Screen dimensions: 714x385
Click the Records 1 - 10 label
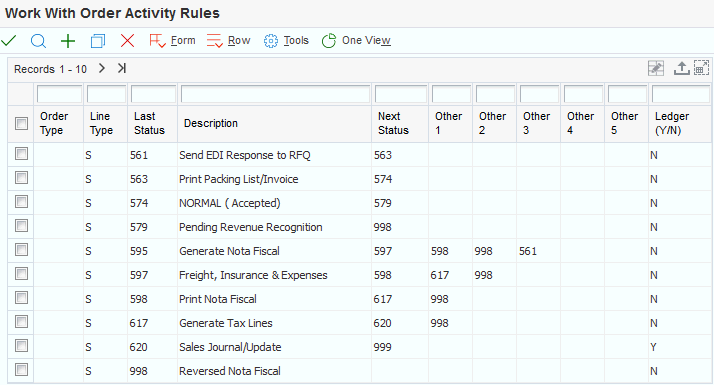coord(50,69)
